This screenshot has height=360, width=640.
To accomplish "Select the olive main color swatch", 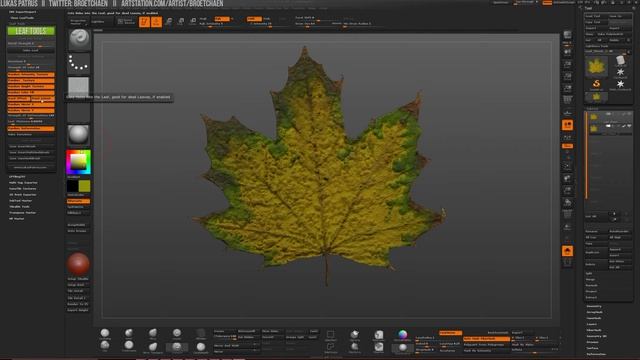I will coord(84,186).
